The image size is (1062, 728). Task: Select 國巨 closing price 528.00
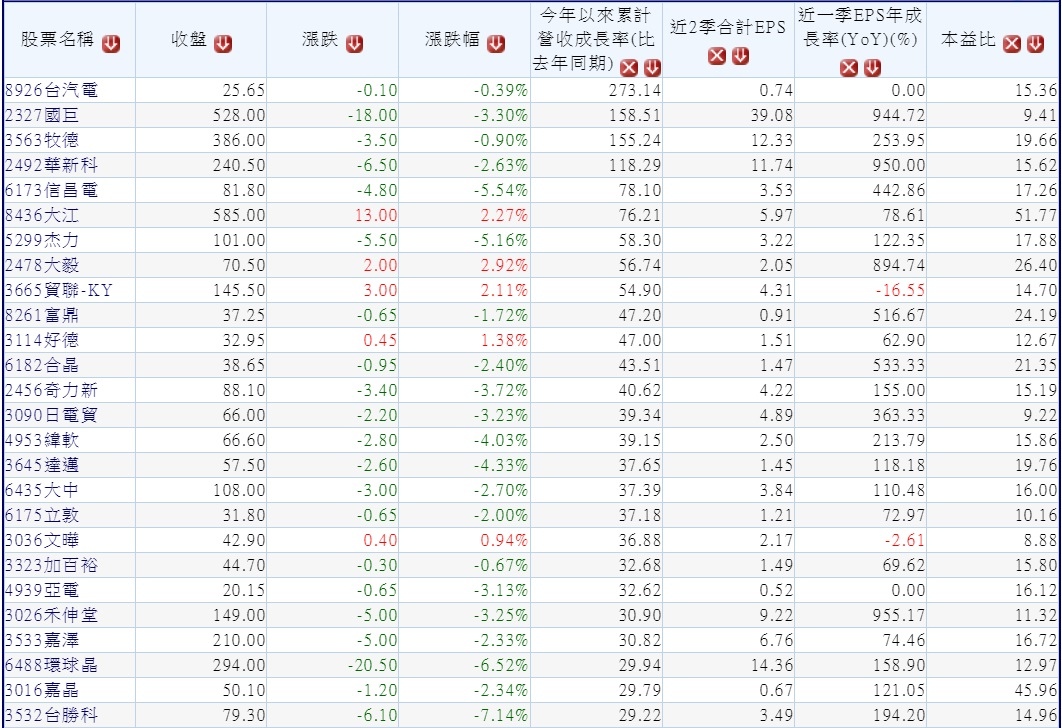[x=238, y=115]
